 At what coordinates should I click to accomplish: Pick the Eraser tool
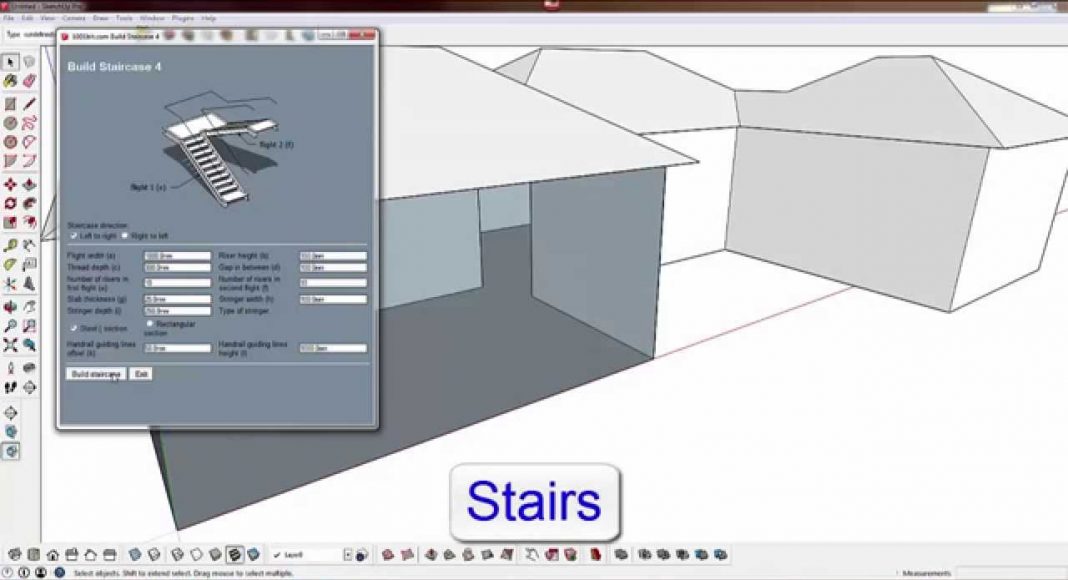coord(30,81)
